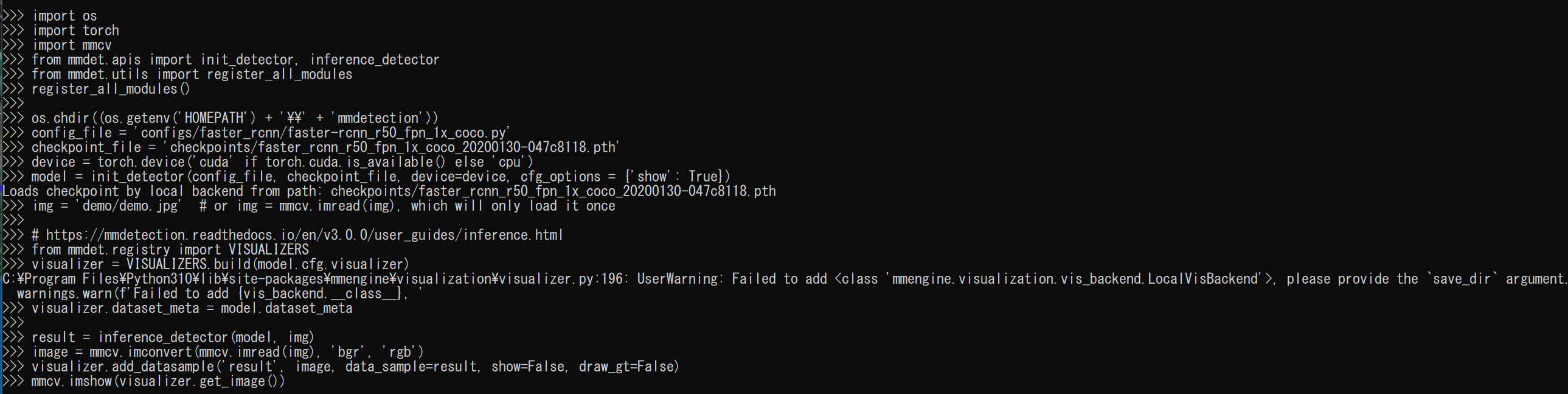Click the visualizer.dataset_meta assignment line

pos(192,309)
